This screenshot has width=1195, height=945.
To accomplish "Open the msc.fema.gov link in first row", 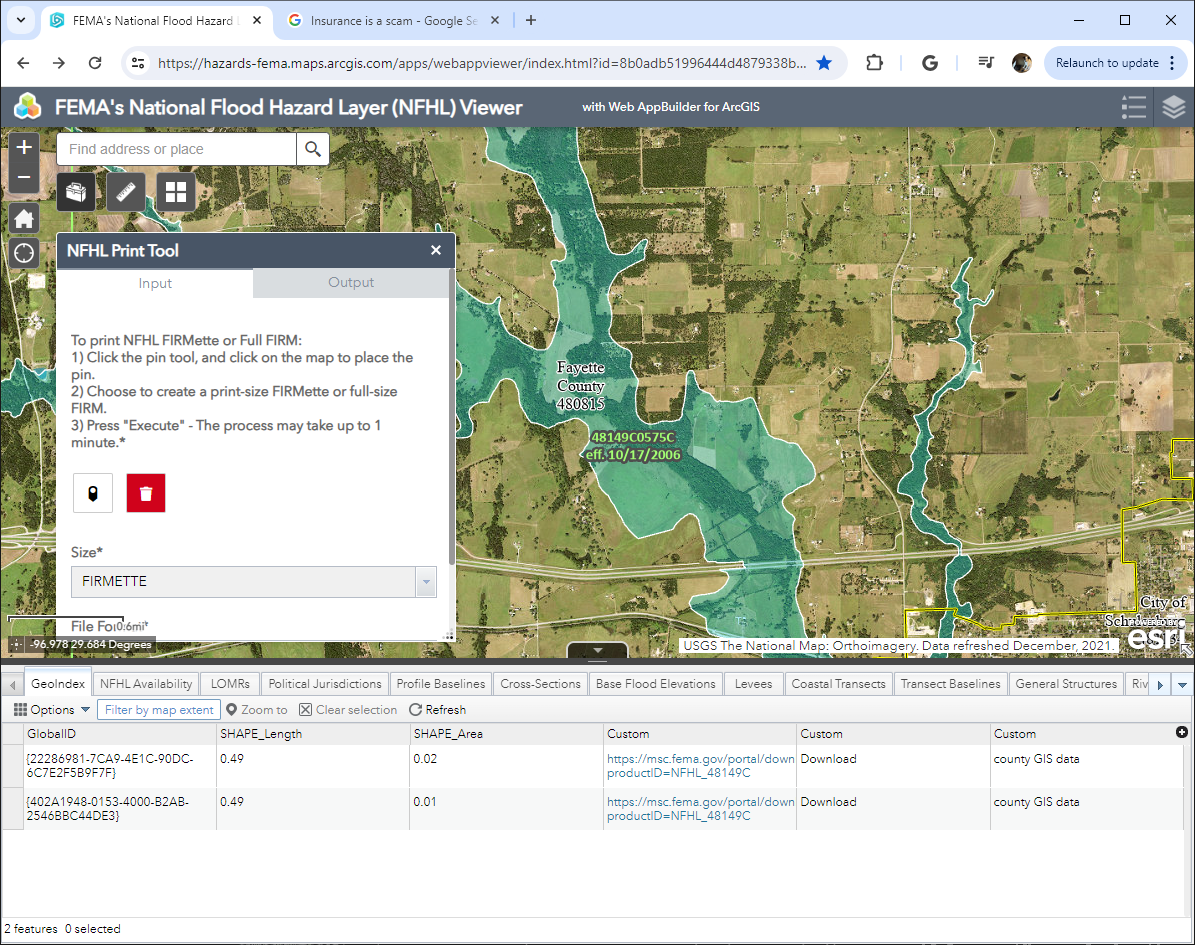I will pyautogui.click(x=700, y=766).
